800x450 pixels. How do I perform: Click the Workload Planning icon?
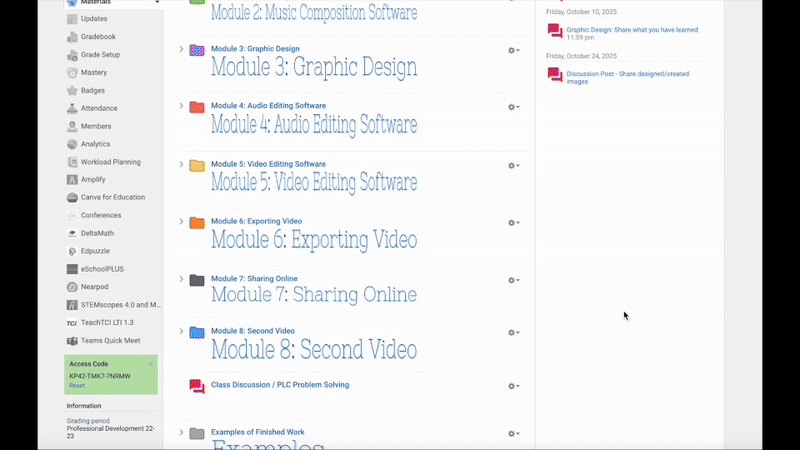72,162
